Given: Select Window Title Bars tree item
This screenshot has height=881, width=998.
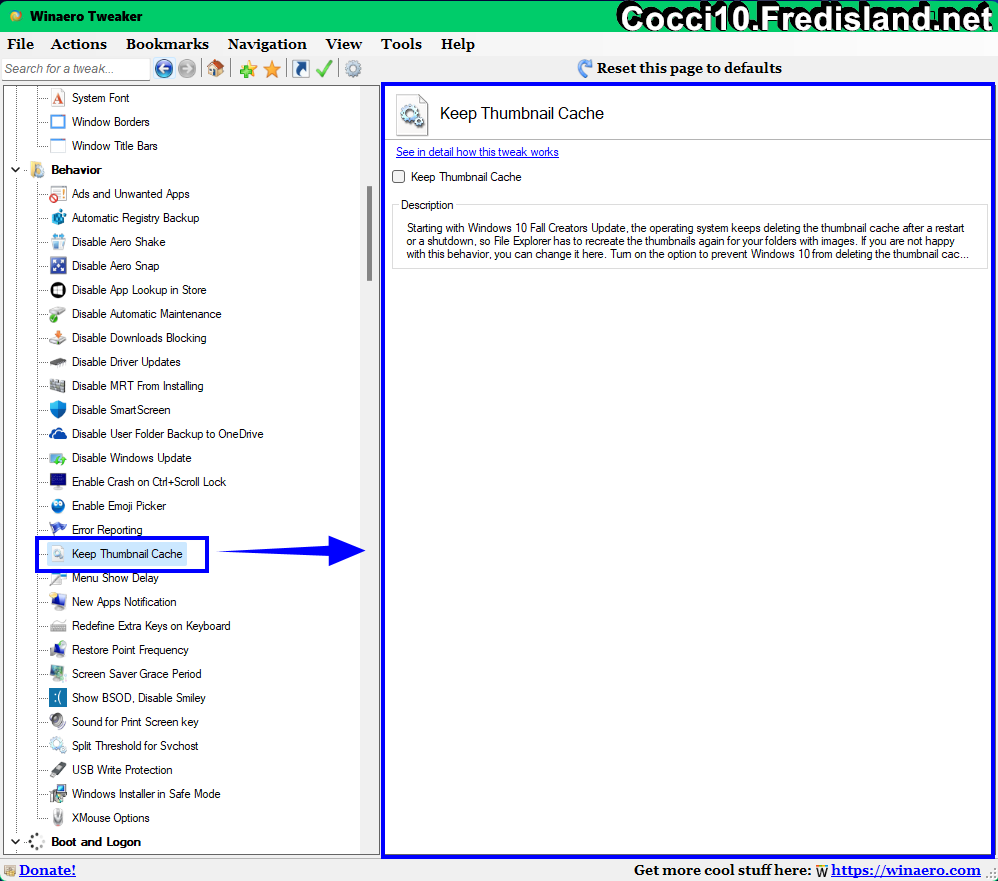Looking at the screenshot, I should (x=115, y=146).
